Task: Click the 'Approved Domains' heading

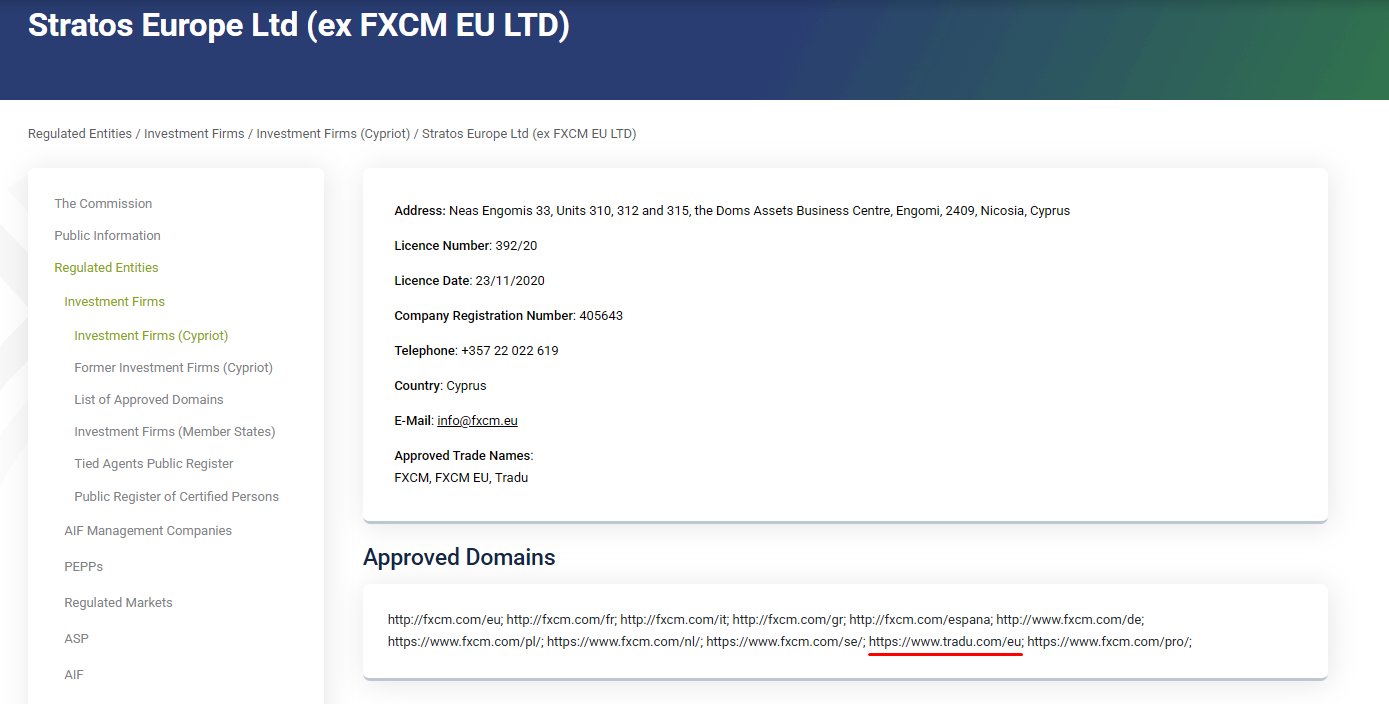Action: [459, 557]
